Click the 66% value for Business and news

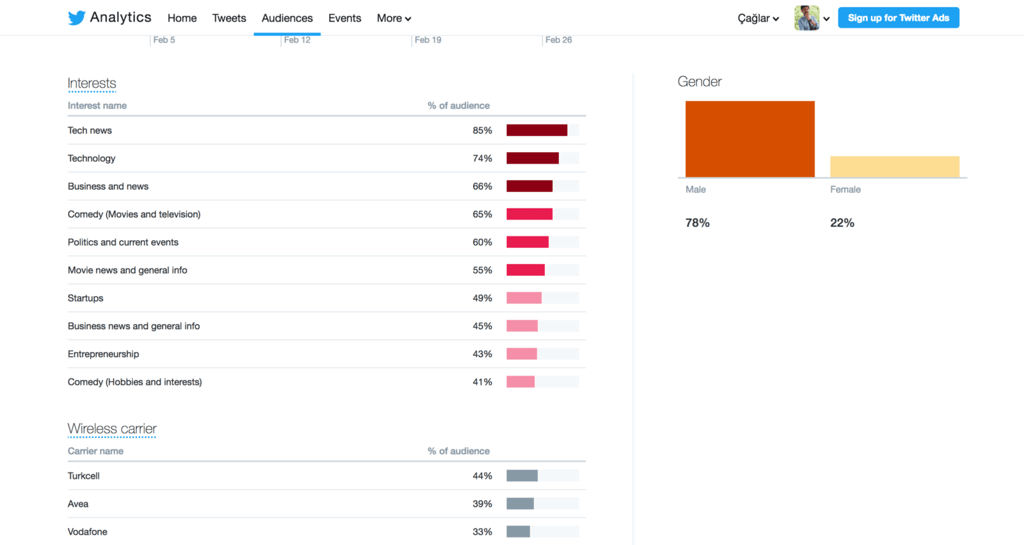482,187
